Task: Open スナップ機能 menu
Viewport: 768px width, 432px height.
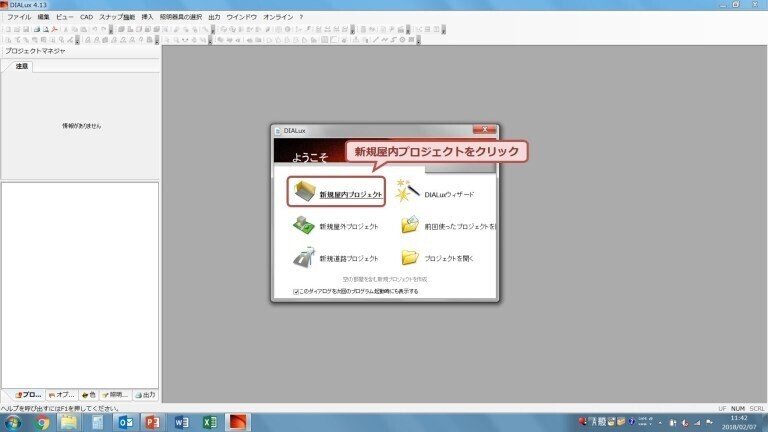Action: coord(117,17)
